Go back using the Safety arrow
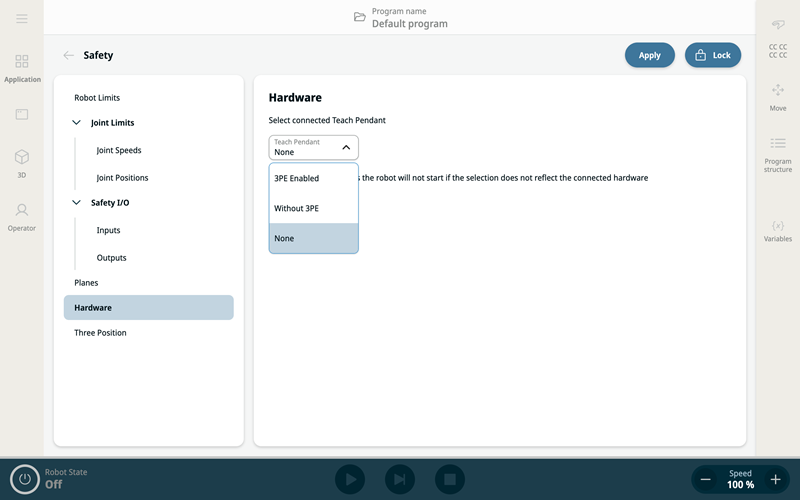This screenshot has width=800, height=500. 68,55
